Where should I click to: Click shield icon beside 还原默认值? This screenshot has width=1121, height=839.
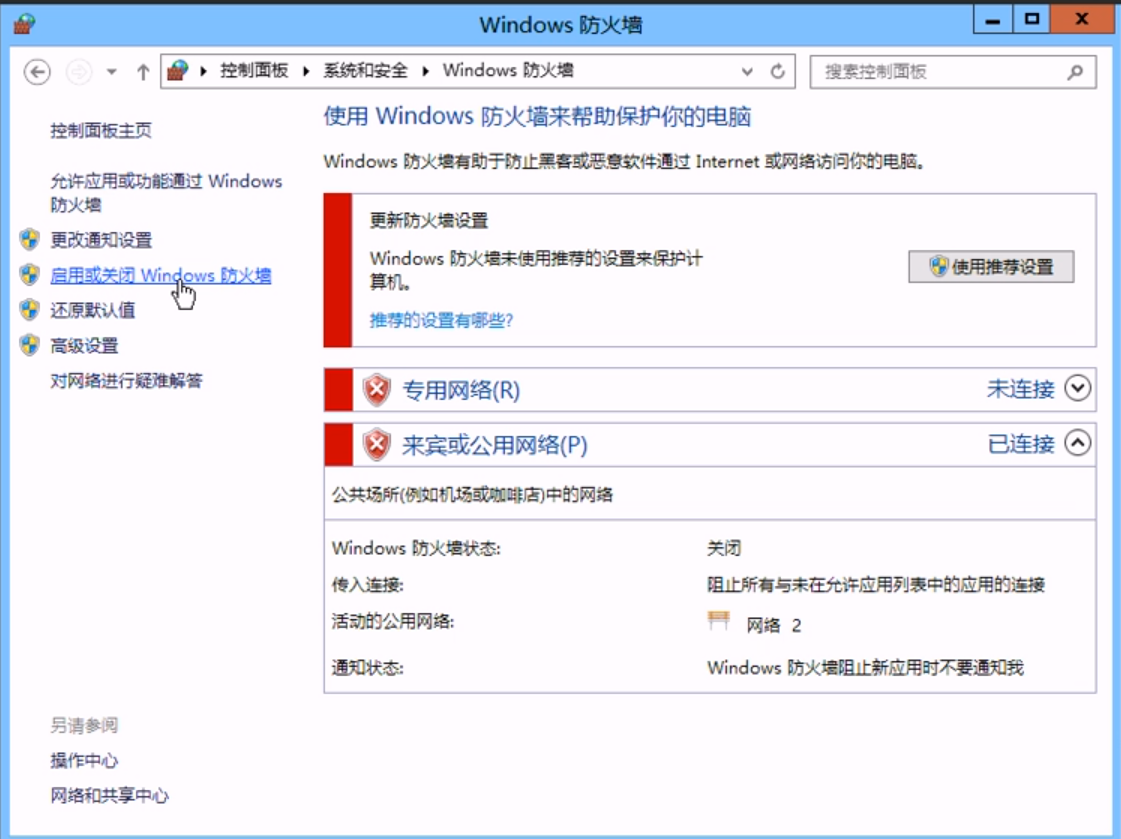[29, 309]
